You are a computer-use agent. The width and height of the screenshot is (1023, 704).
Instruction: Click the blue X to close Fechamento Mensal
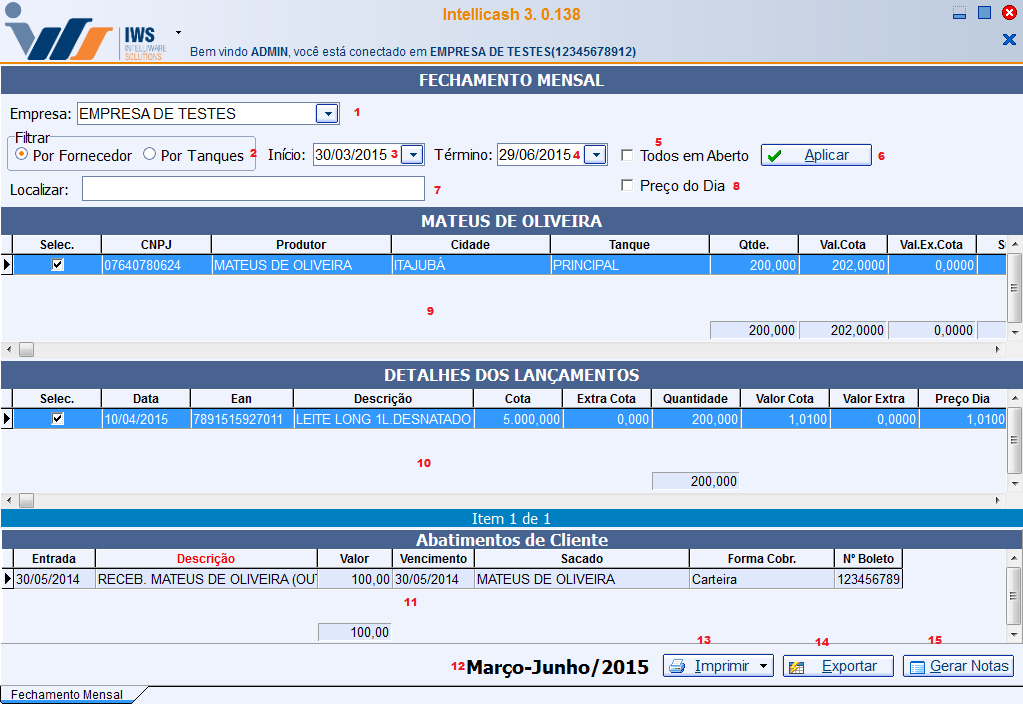tap(1008, 39)
